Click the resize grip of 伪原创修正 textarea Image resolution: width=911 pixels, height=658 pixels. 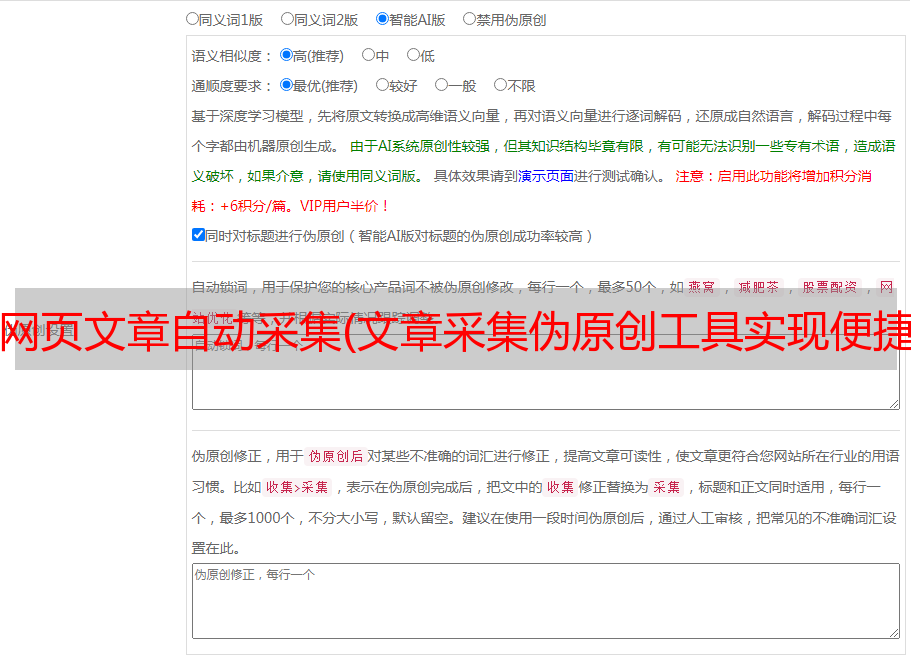(x=894, y=633)
